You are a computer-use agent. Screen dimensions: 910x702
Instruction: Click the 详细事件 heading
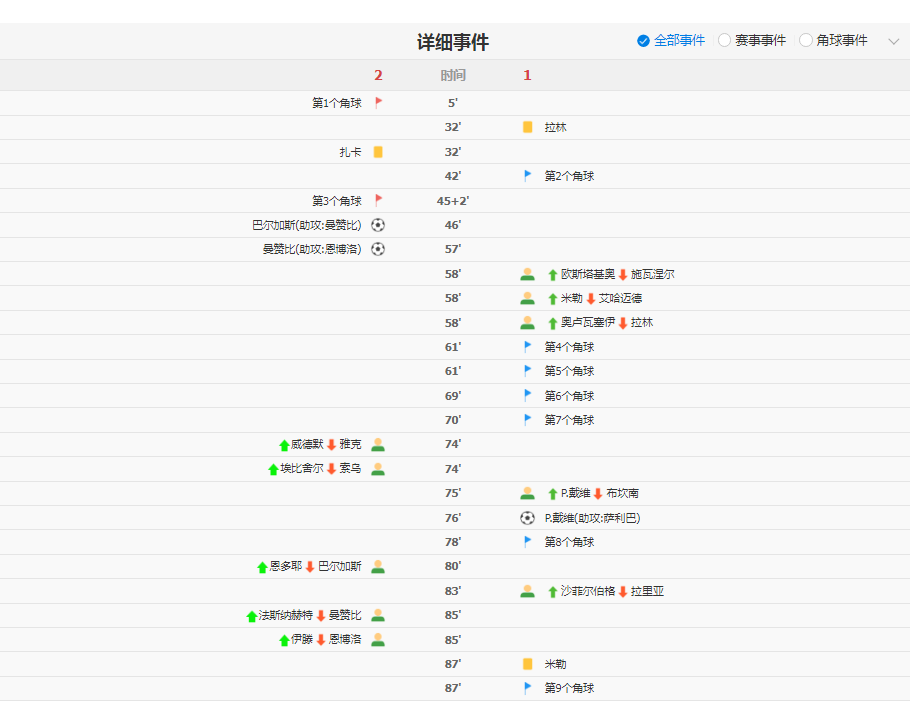click(x=453, y=42)
